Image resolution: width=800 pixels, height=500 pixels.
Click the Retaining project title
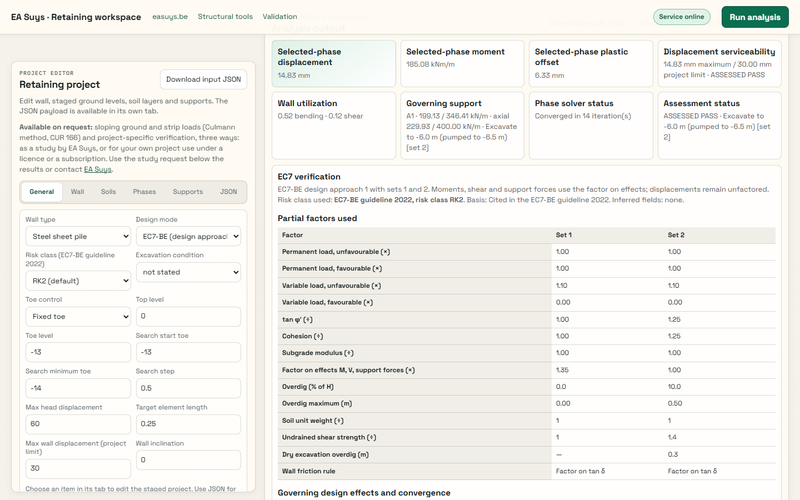point(60,85)
